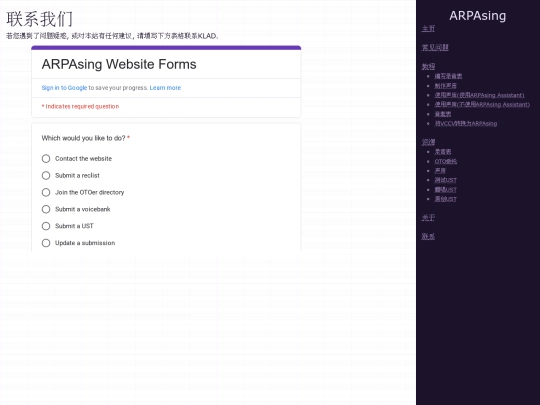
Task: Open the 教程 (tutorials) sidebar section
Action: pyautogui.click(x=428, y=66)
